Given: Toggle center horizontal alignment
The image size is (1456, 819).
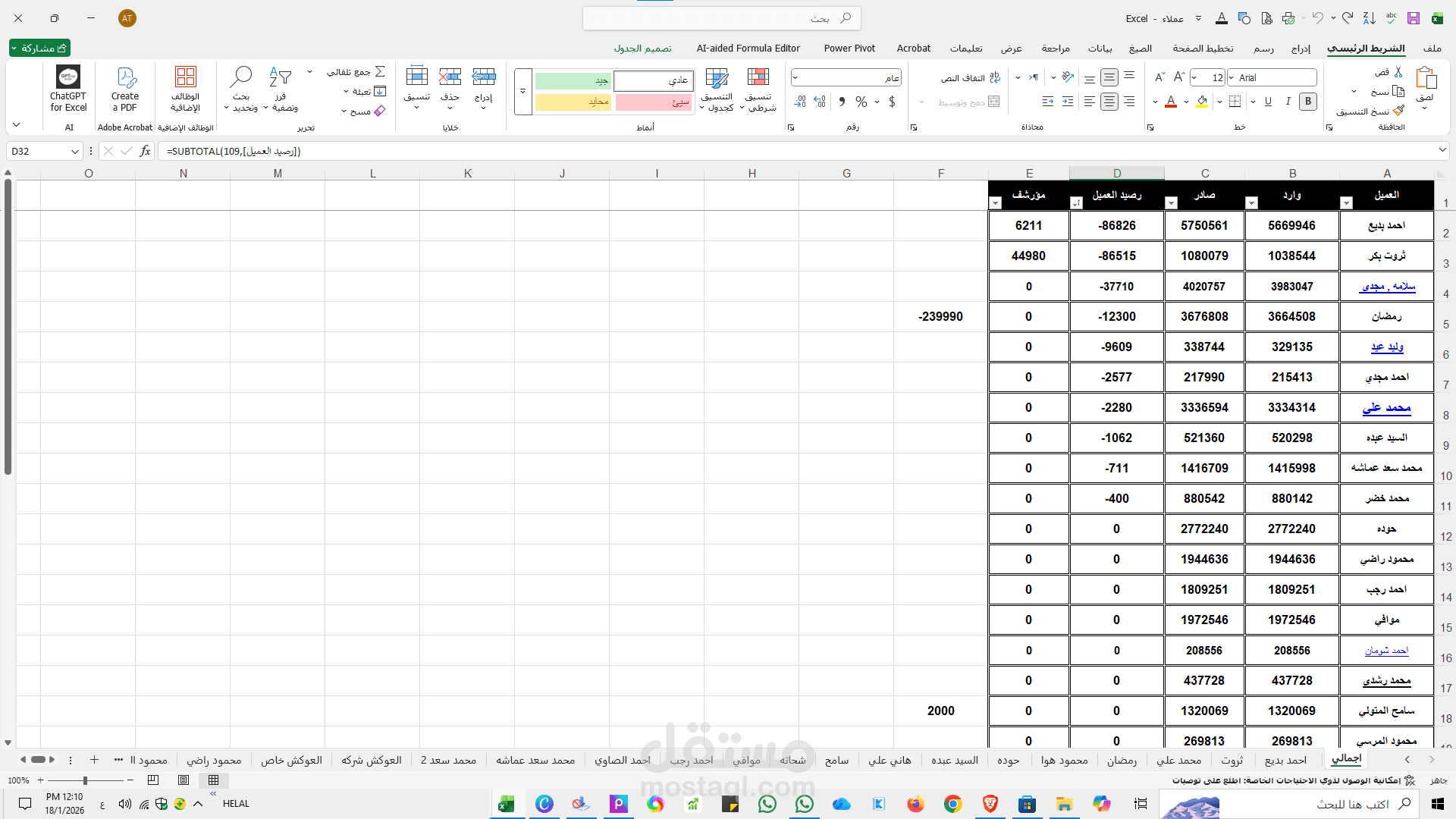Looking at the screenshot, I should pos(1109,102).
